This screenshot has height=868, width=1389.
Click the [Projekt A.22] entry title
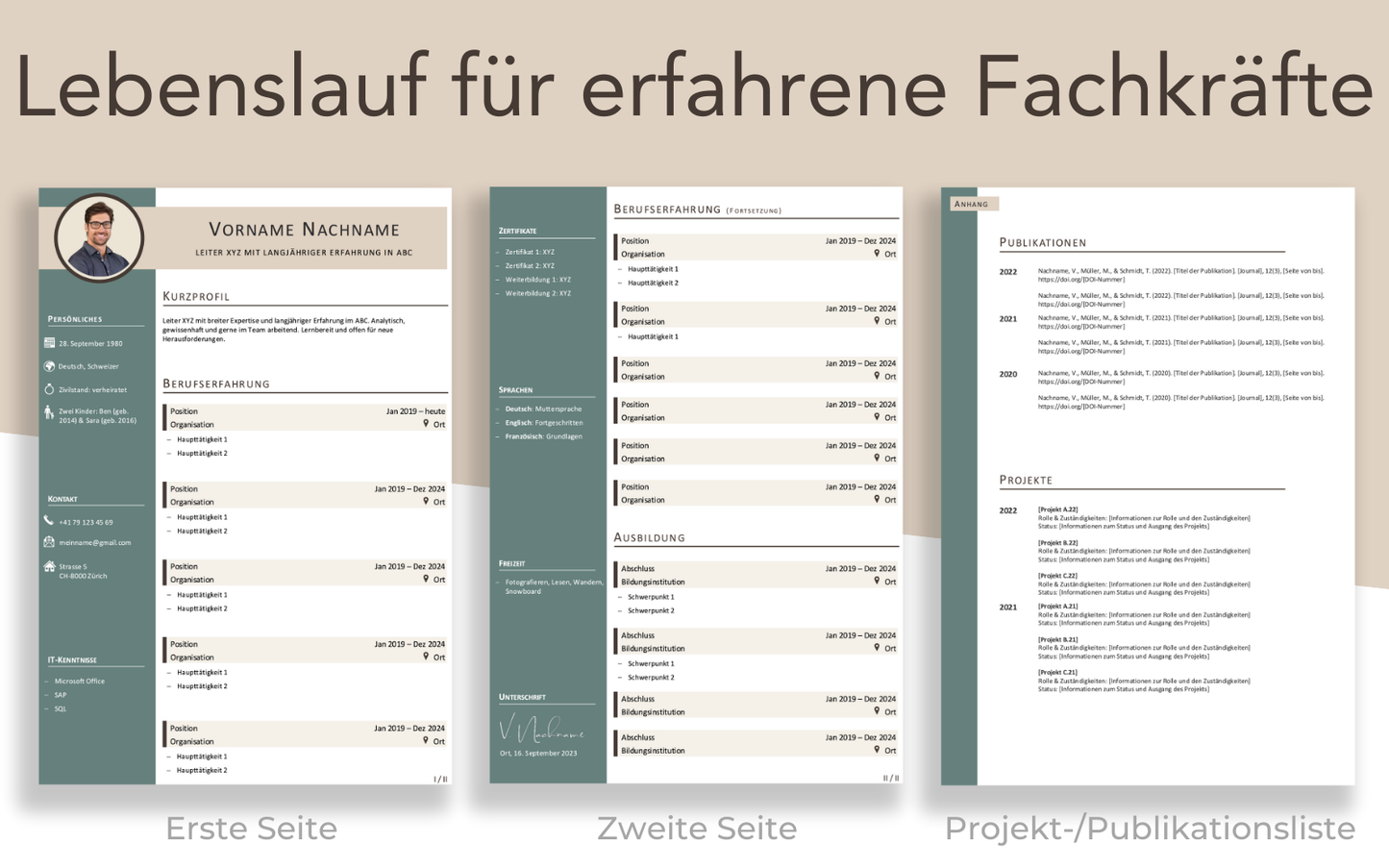point(1057,509)
